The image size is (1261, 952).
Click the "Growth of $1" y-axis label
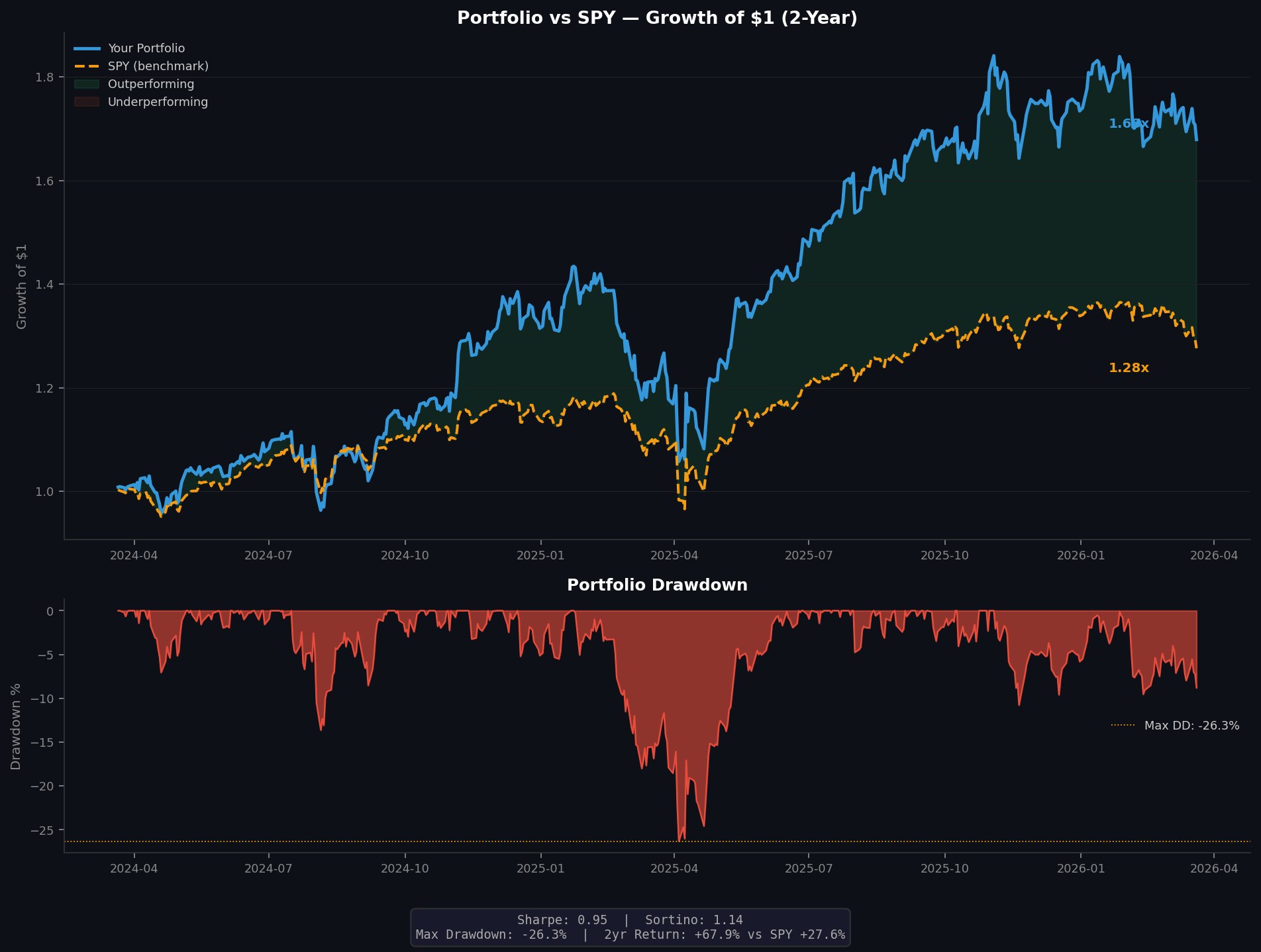22,286
